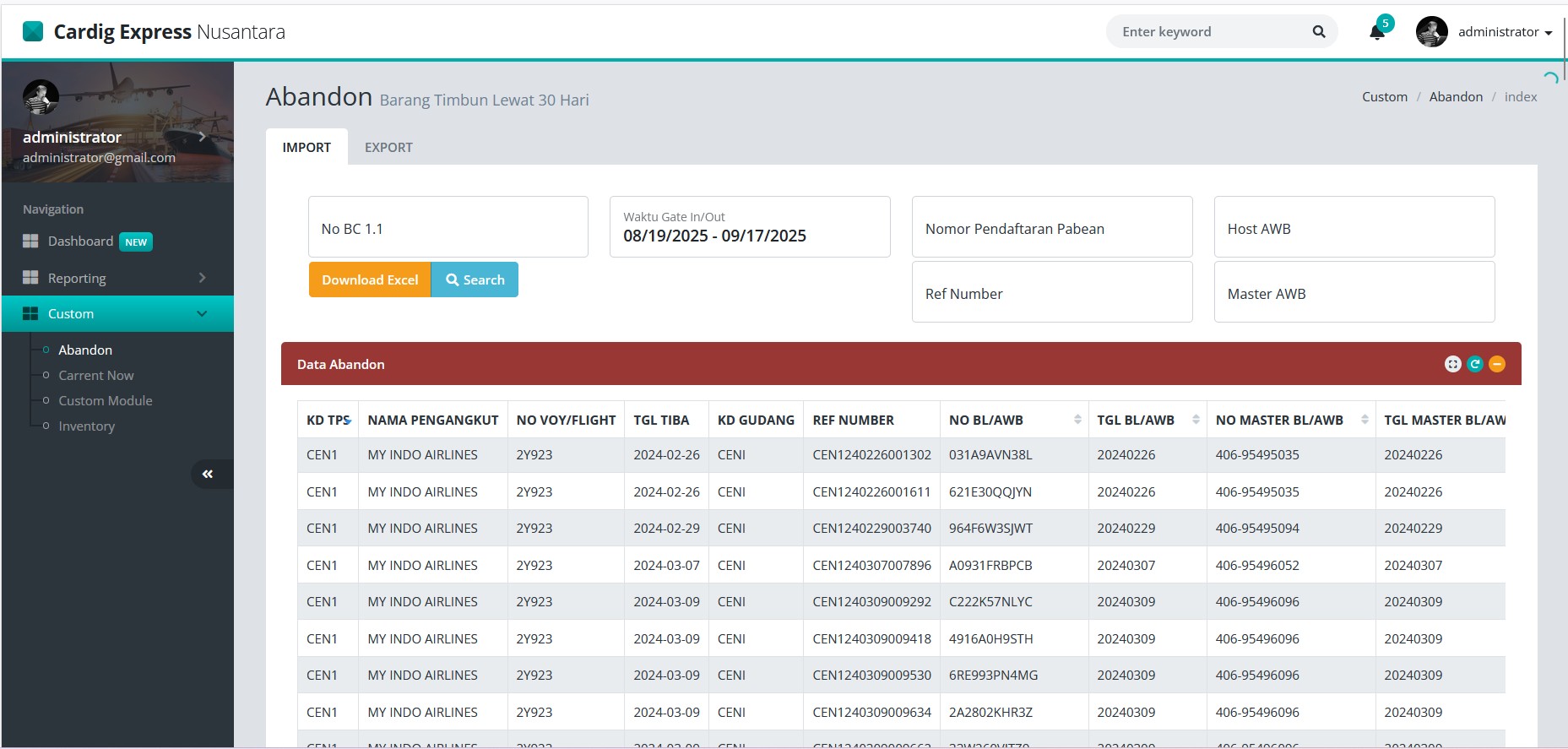Click the magnifier icon in keyword search

(1318, 32)
